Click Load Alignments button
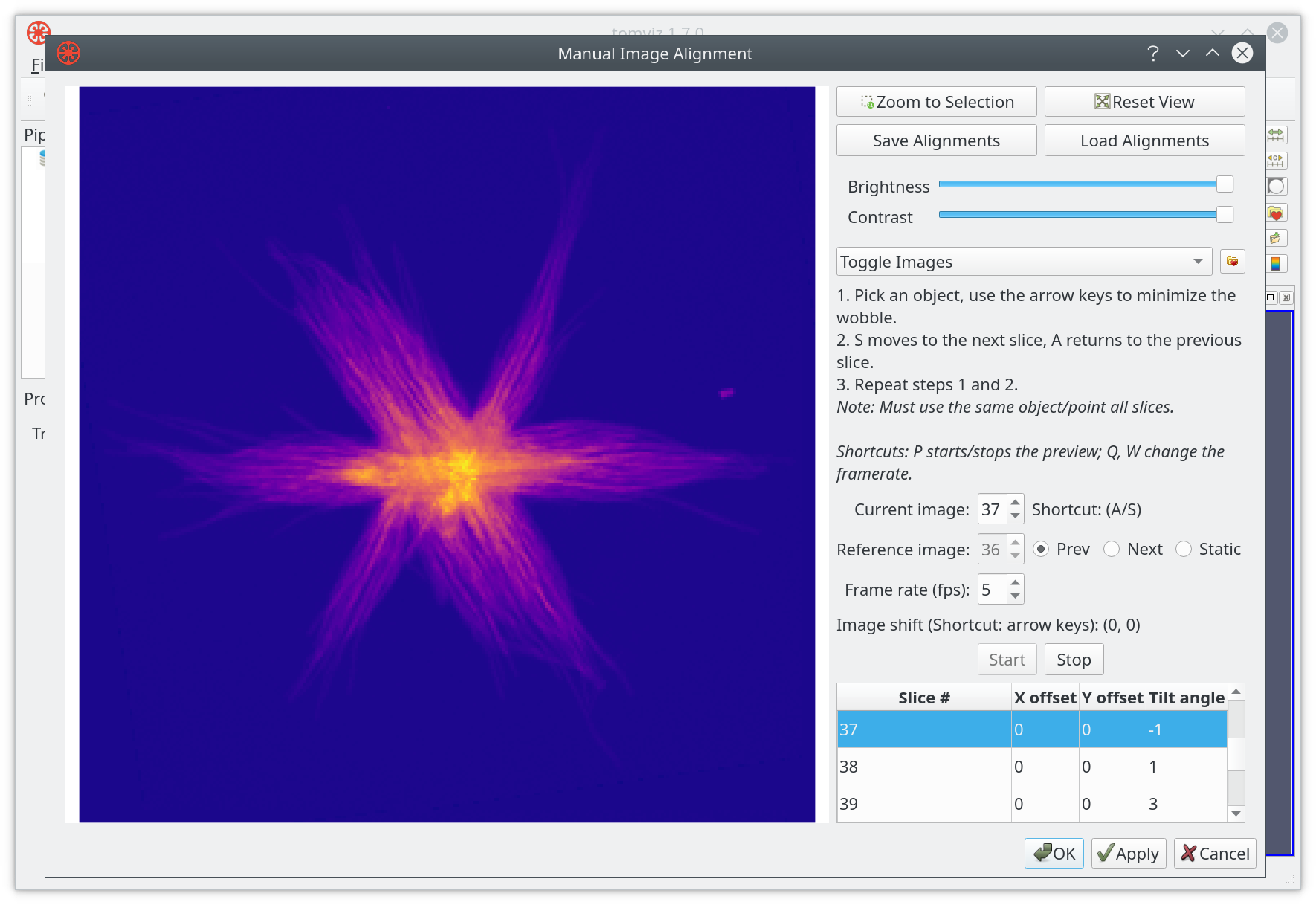Screen dimensions: 1316x905 coord(1145,141)
